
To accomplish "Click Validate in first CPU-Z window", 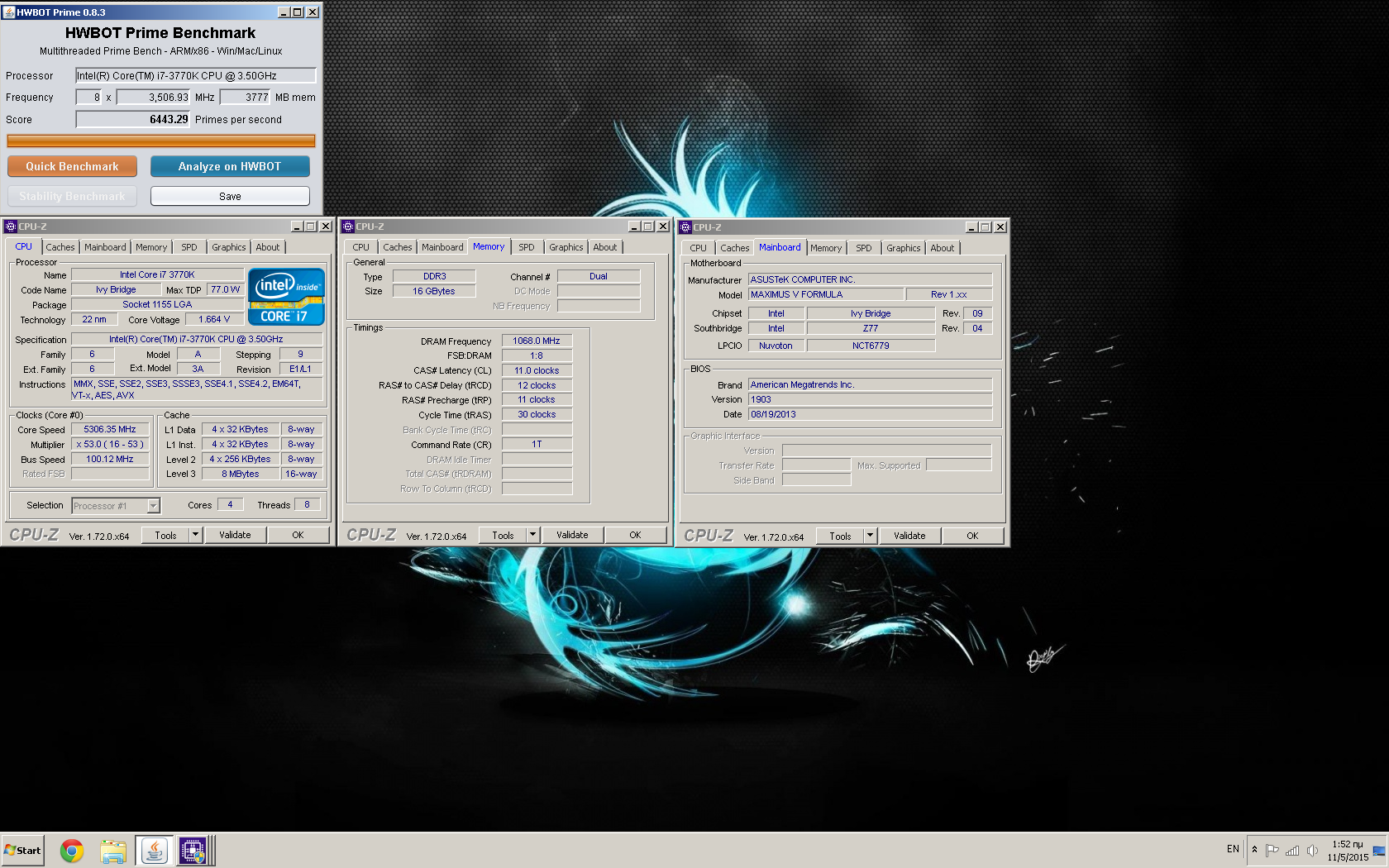I will coord(236,535).
